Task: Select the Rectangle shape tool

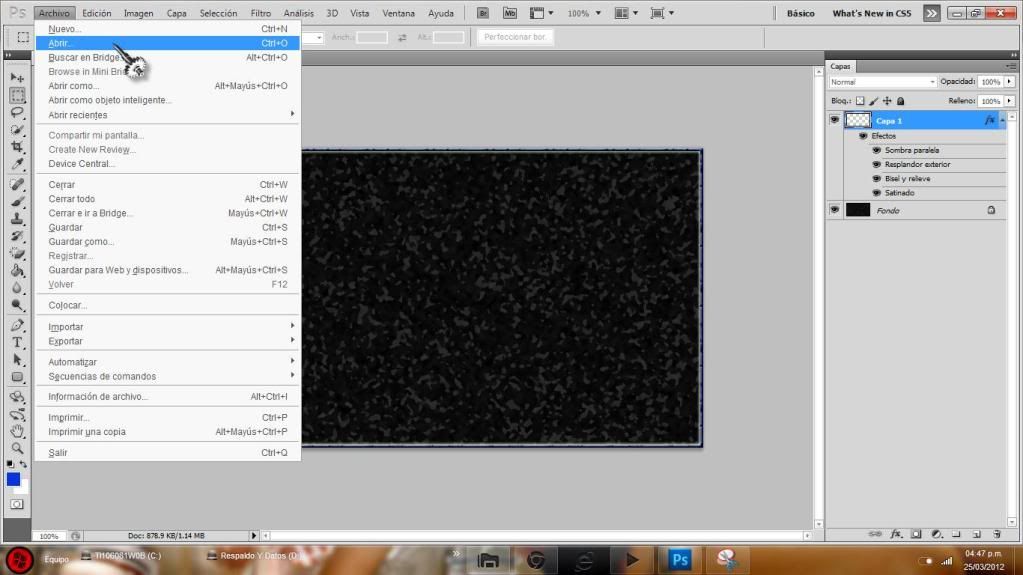Action: (17, 377)
